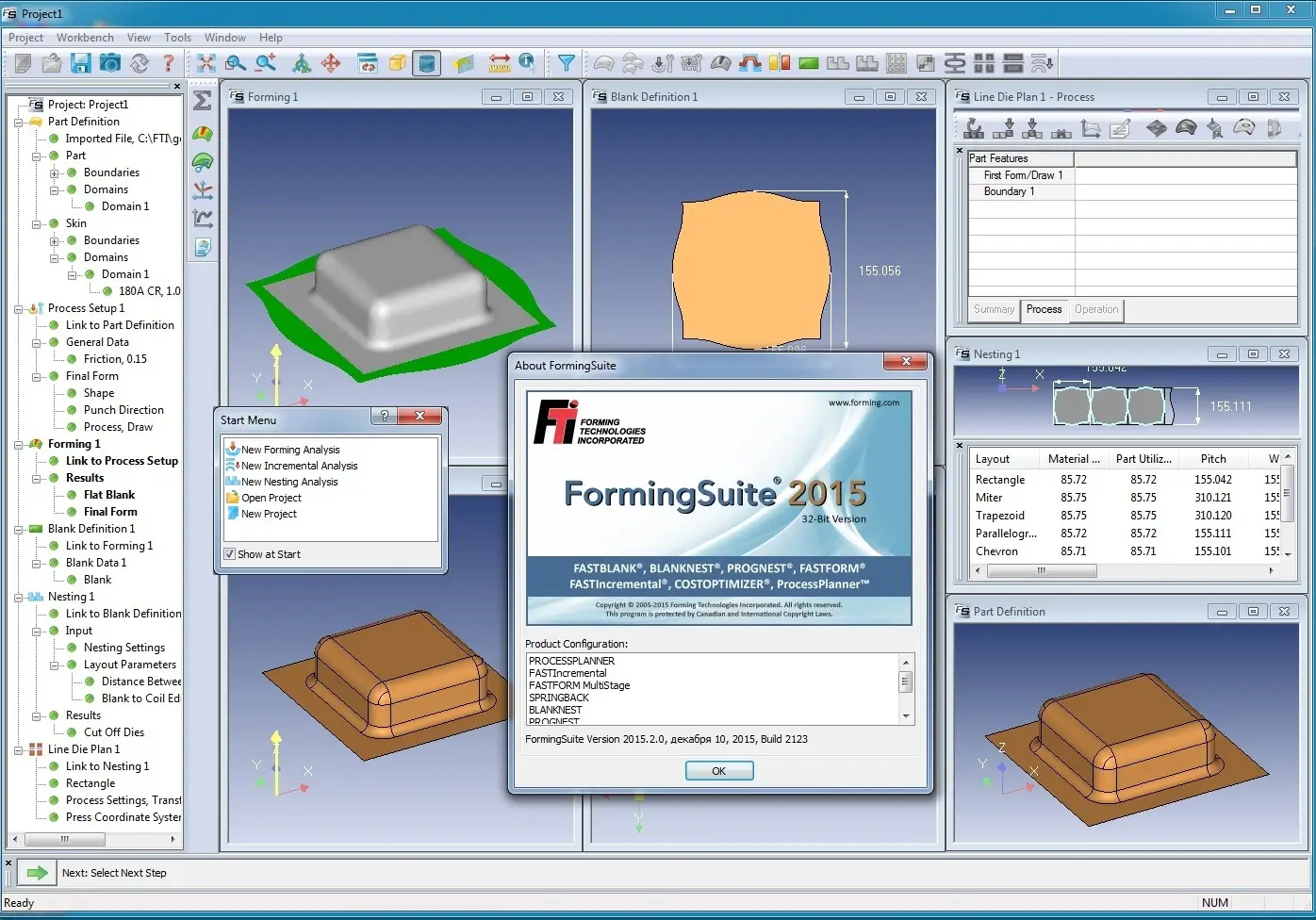Choose New Nesting Analysis in Start Menu
Viewport: 1316px width, 920px height.
[x=289, y=482]
